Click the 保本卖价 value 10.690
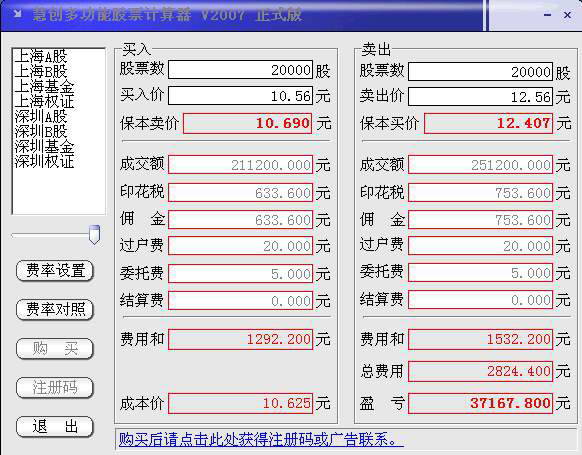582x455 pixels. pos(248,123)
